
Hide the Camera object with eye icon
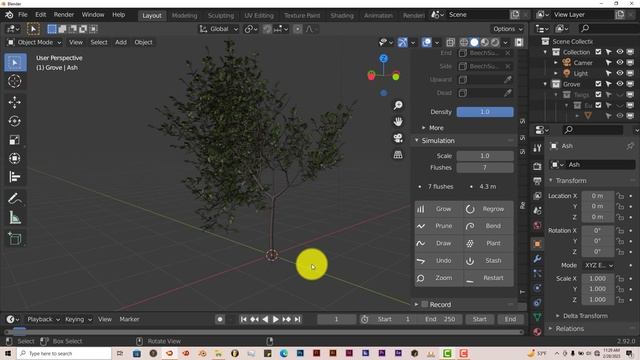tap(620, 62)
